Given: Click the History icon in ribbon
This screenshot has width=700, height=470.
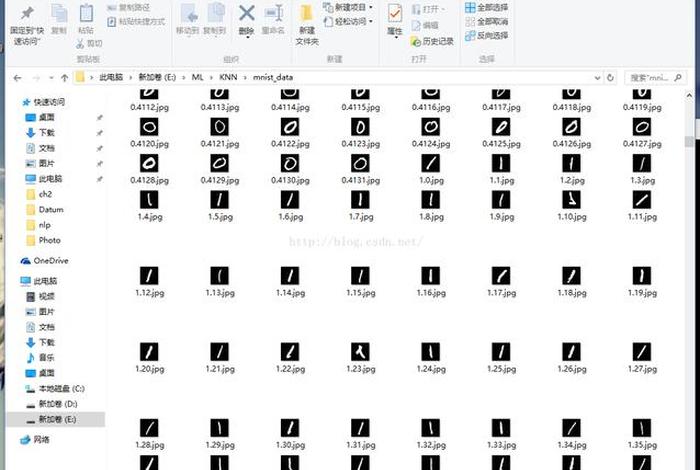Looking at the screenshot, I should pyautogui.click(x=432, y=41).
